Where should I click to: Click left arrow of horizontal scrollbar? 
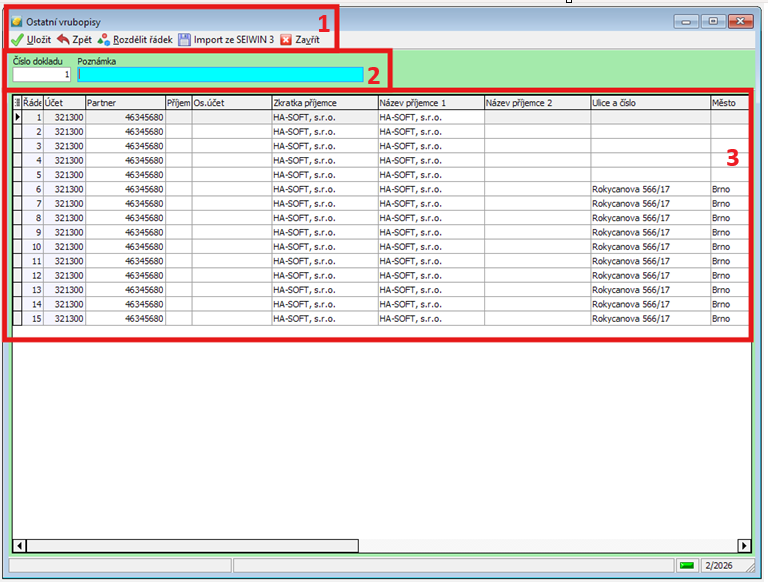pos(20,546)
